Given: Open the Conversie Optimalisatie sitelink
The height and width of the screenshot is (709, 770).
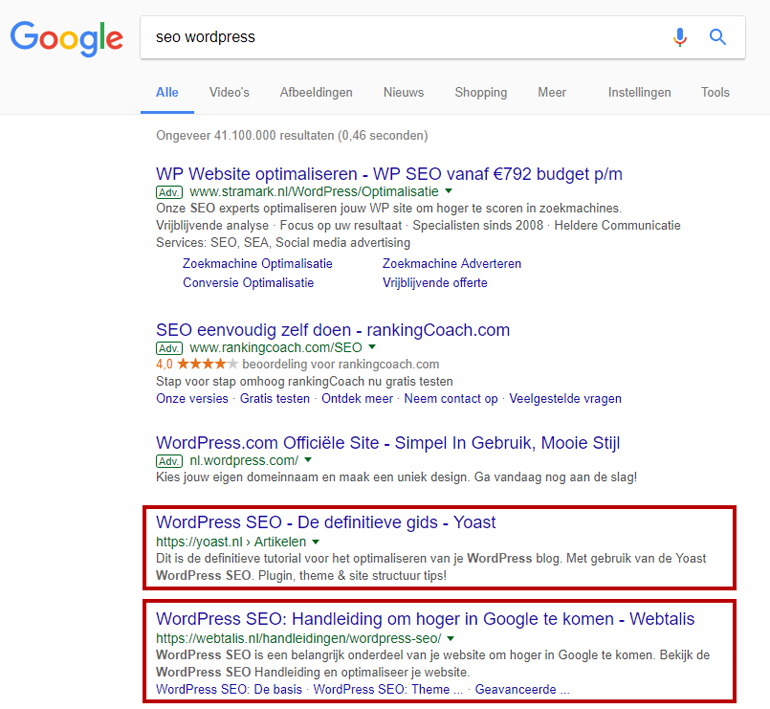Looking at the screenshot, I should click(248, 283).
